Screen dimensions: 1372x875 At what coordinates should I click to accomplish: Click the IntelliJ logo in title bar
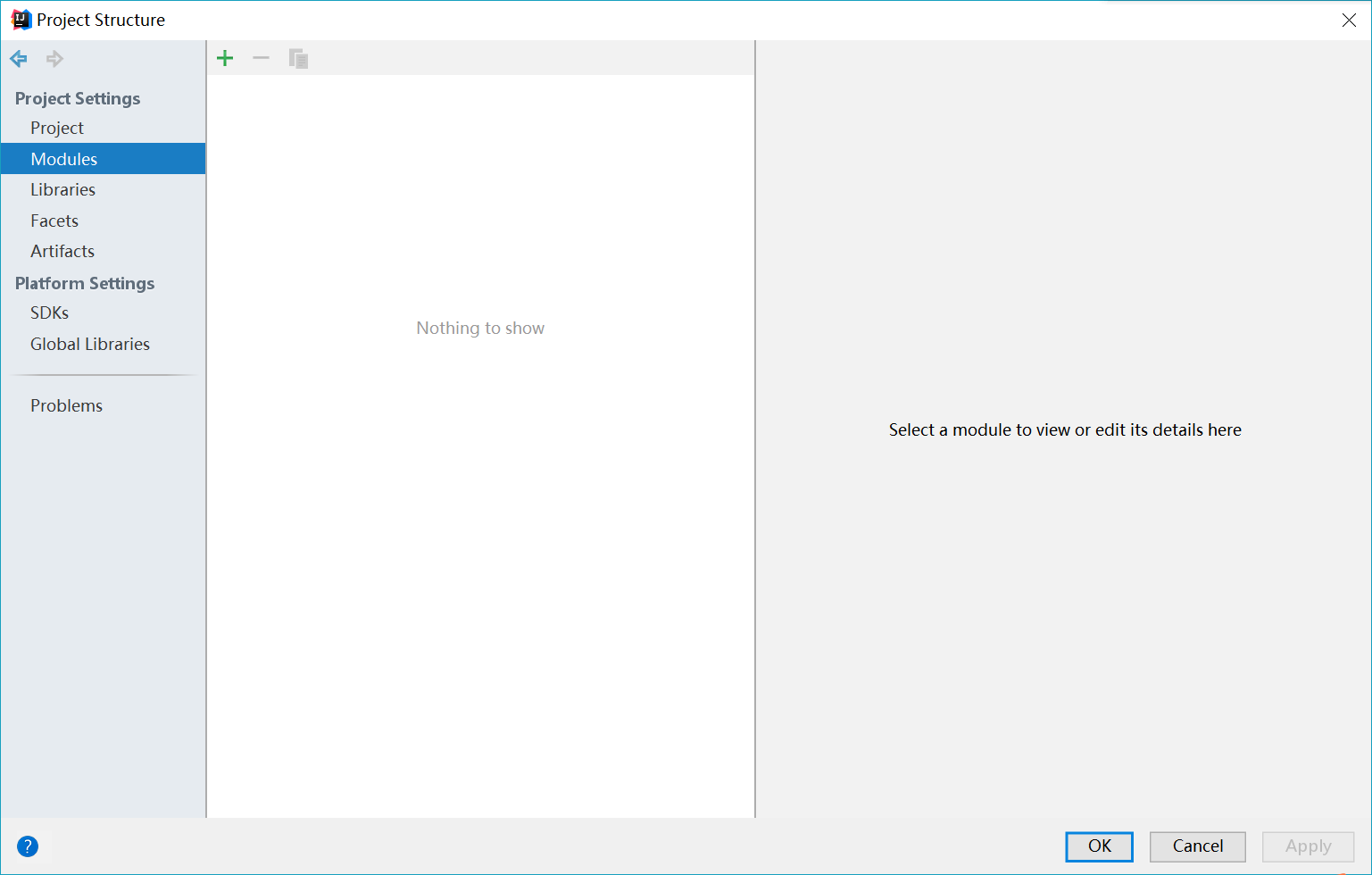(21, 20)
